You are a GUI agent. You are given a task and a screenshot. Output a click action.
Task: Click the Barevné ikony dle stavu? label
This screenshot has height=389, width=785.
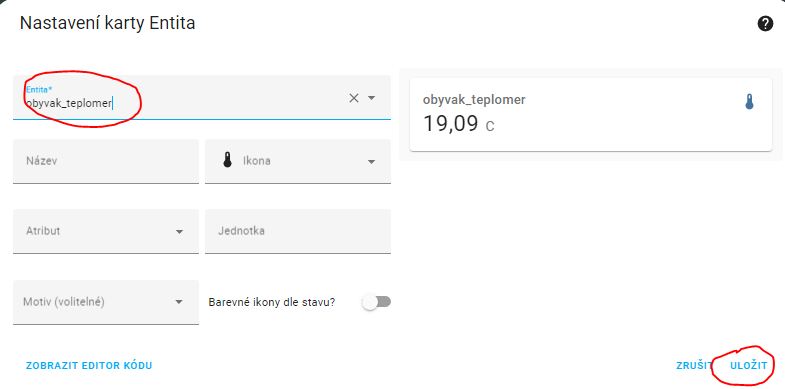click(x=271, y=302)
